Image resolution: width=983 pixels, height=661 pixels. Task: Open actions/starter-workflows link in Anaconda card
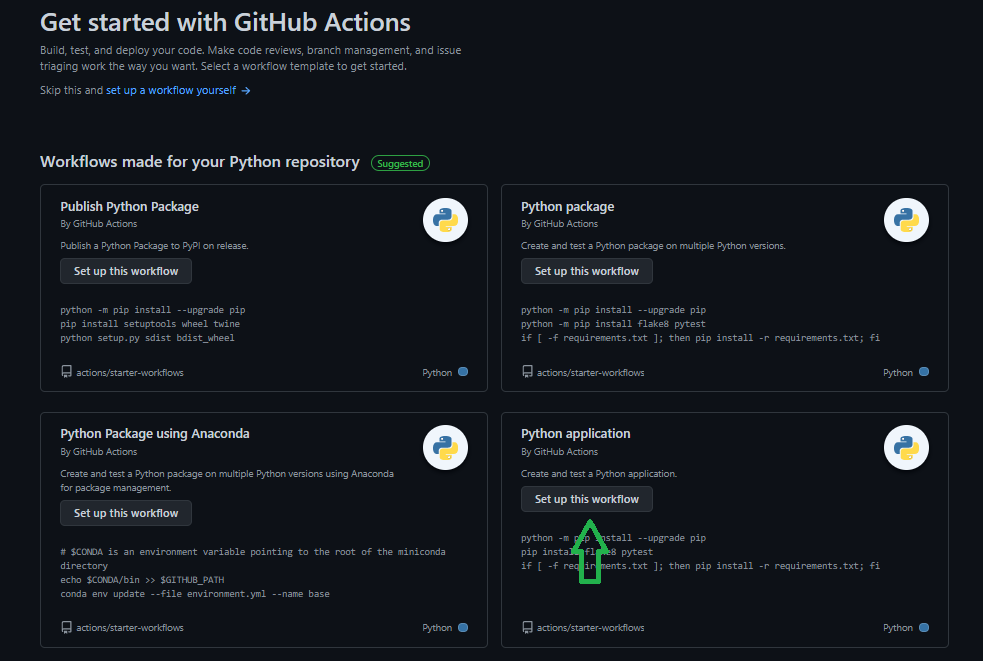(x=130, y=628)
